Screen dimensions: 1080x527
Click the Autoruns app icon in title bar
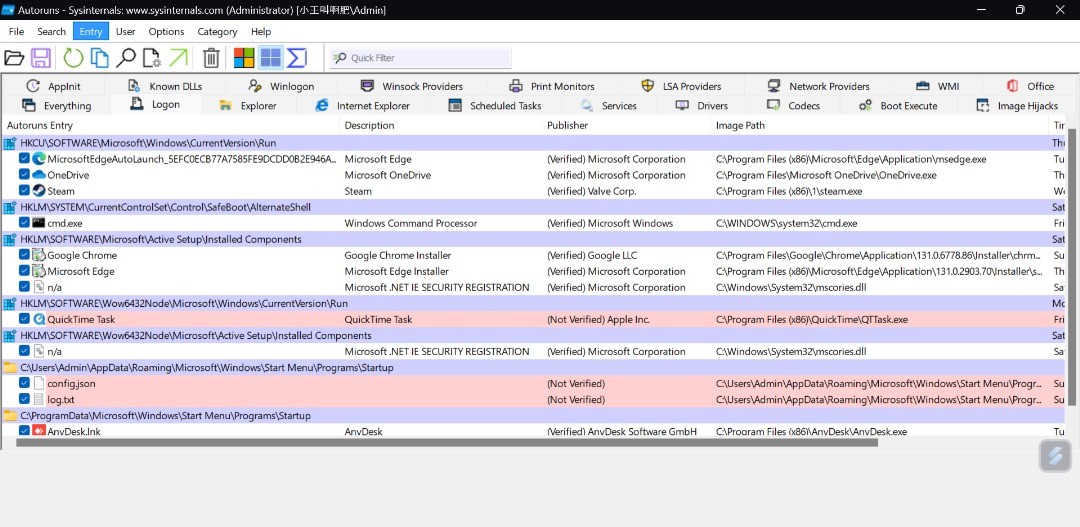(x=8, y=10)
